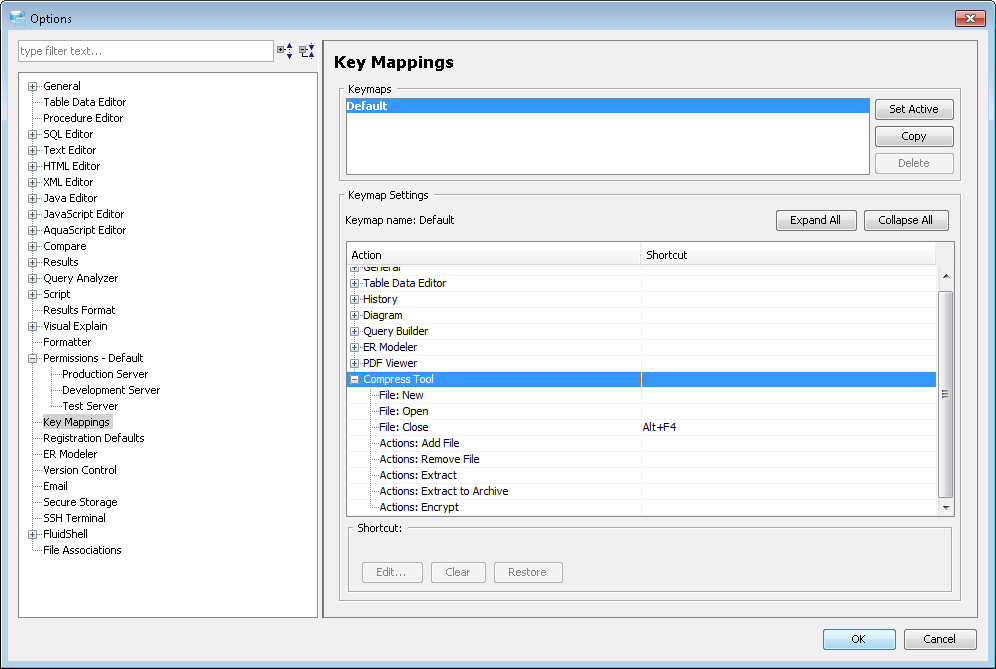The width and height of the screenshot is (996, 669).
Task: Expand the JavaScript Editor tree node
Action: [x=32, y=215]
